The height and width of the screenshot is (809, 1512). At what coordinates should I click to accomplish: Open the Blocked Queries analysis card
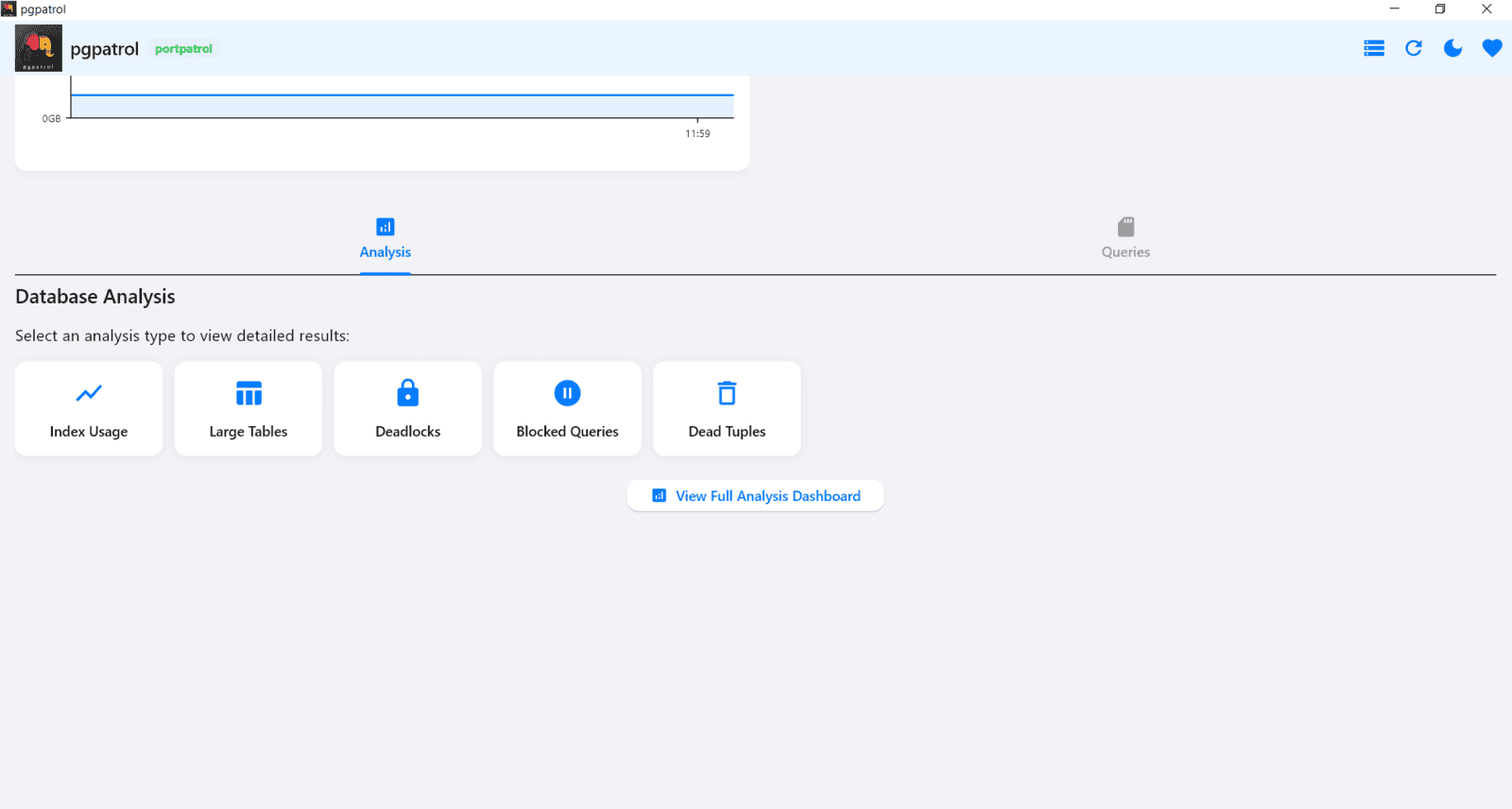[568, 408]
